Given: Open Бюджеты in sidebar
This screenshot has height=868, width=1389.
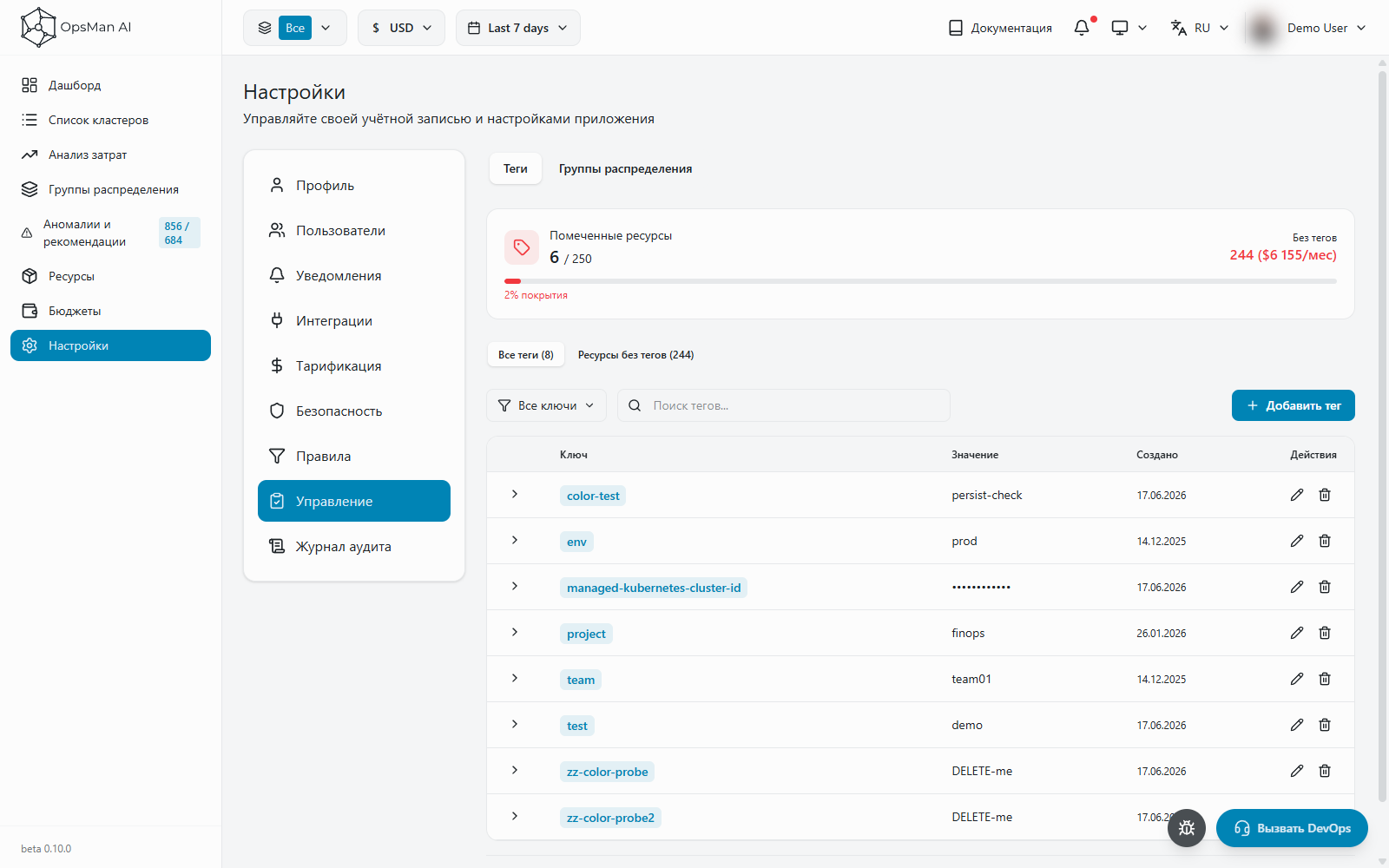Looking at the screenshot, I should pos(110,311).
